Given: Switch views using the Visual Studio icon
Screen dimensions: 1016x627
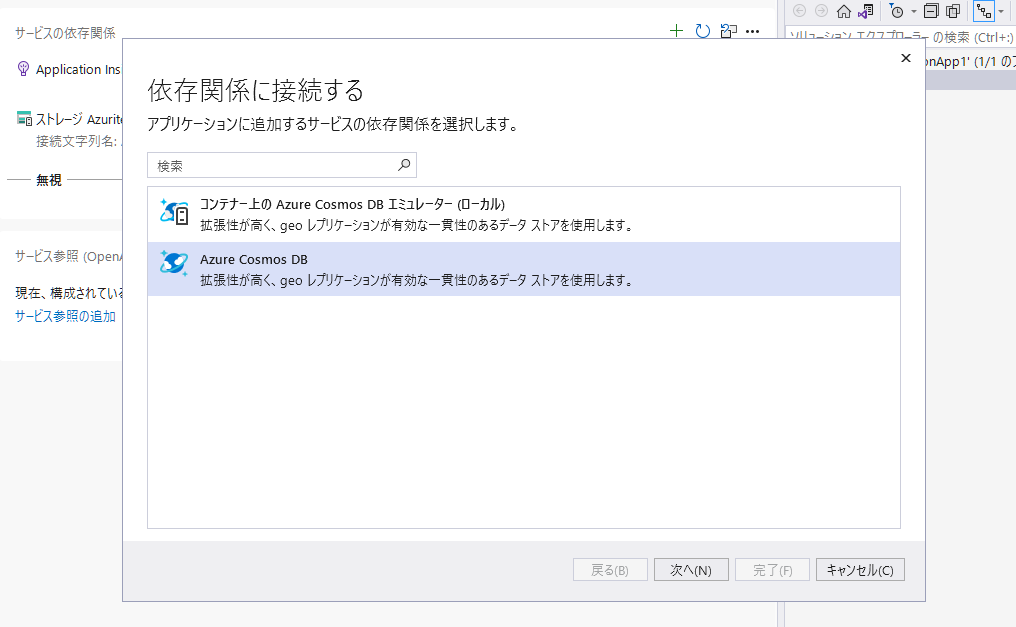Looking at the screenshot, I should (x=866, y=11).
